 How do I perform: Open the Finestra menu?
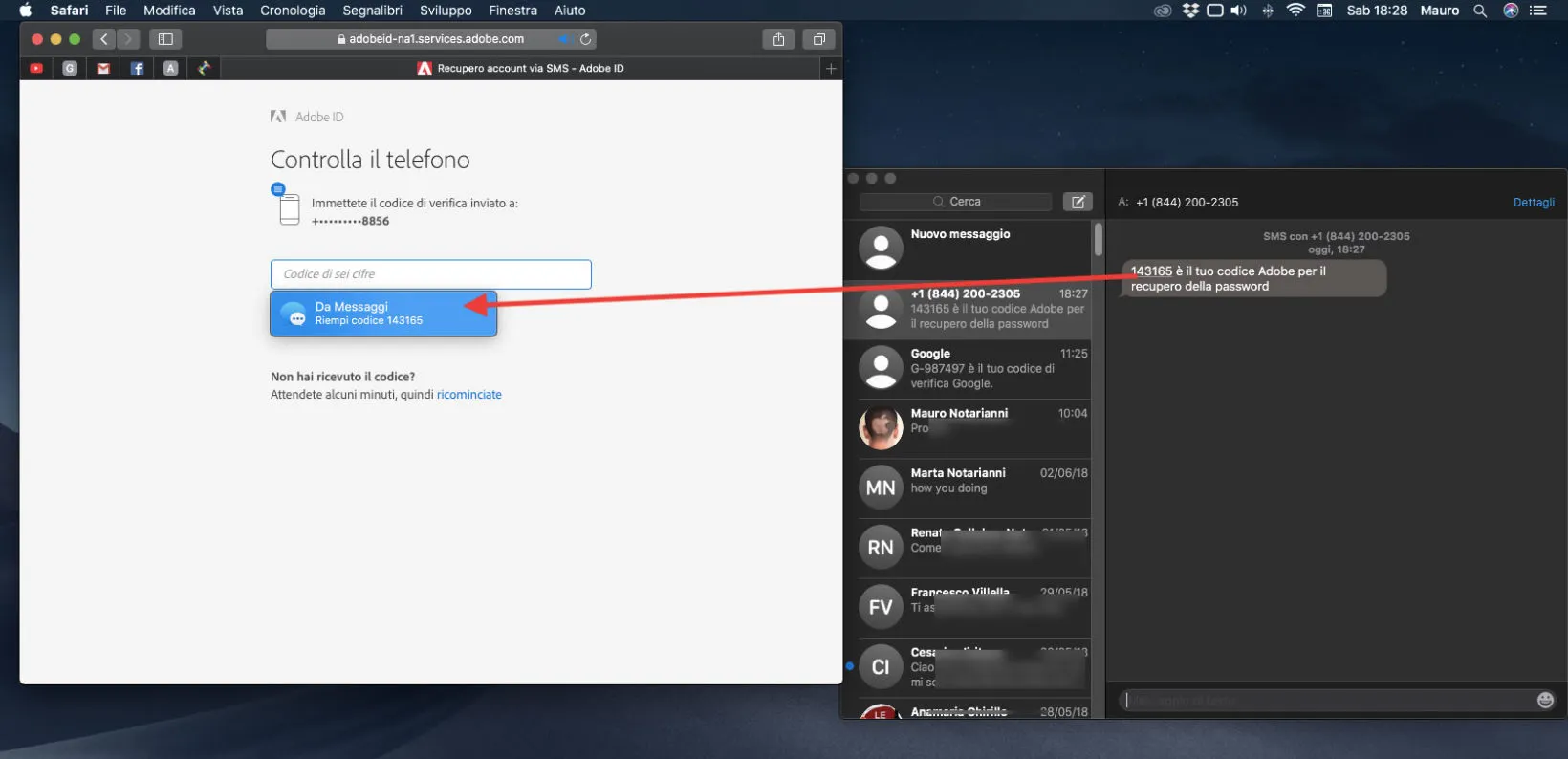click(x=512, y=11)
